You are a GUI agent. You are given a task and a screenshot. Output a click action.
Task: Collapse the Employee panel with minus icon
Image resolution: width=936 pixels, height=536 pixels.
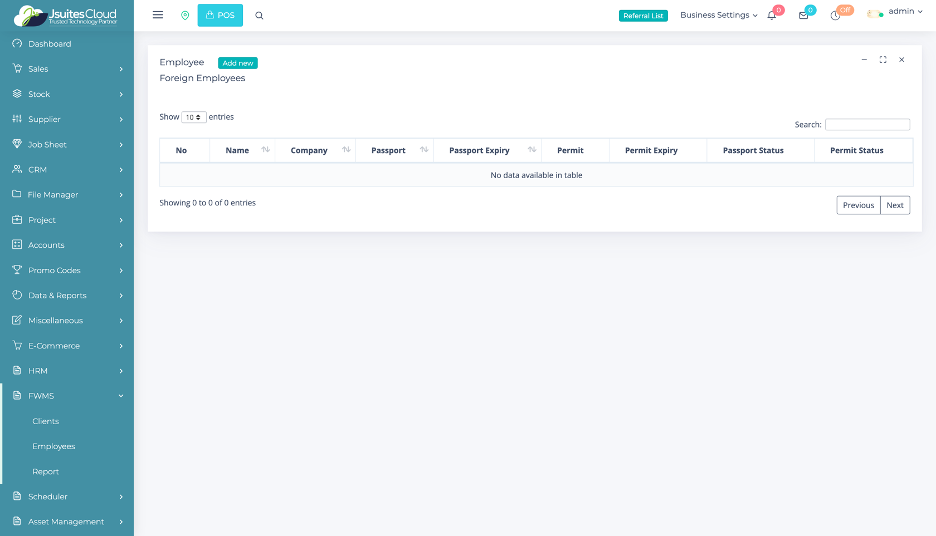[x=864, y=60]
